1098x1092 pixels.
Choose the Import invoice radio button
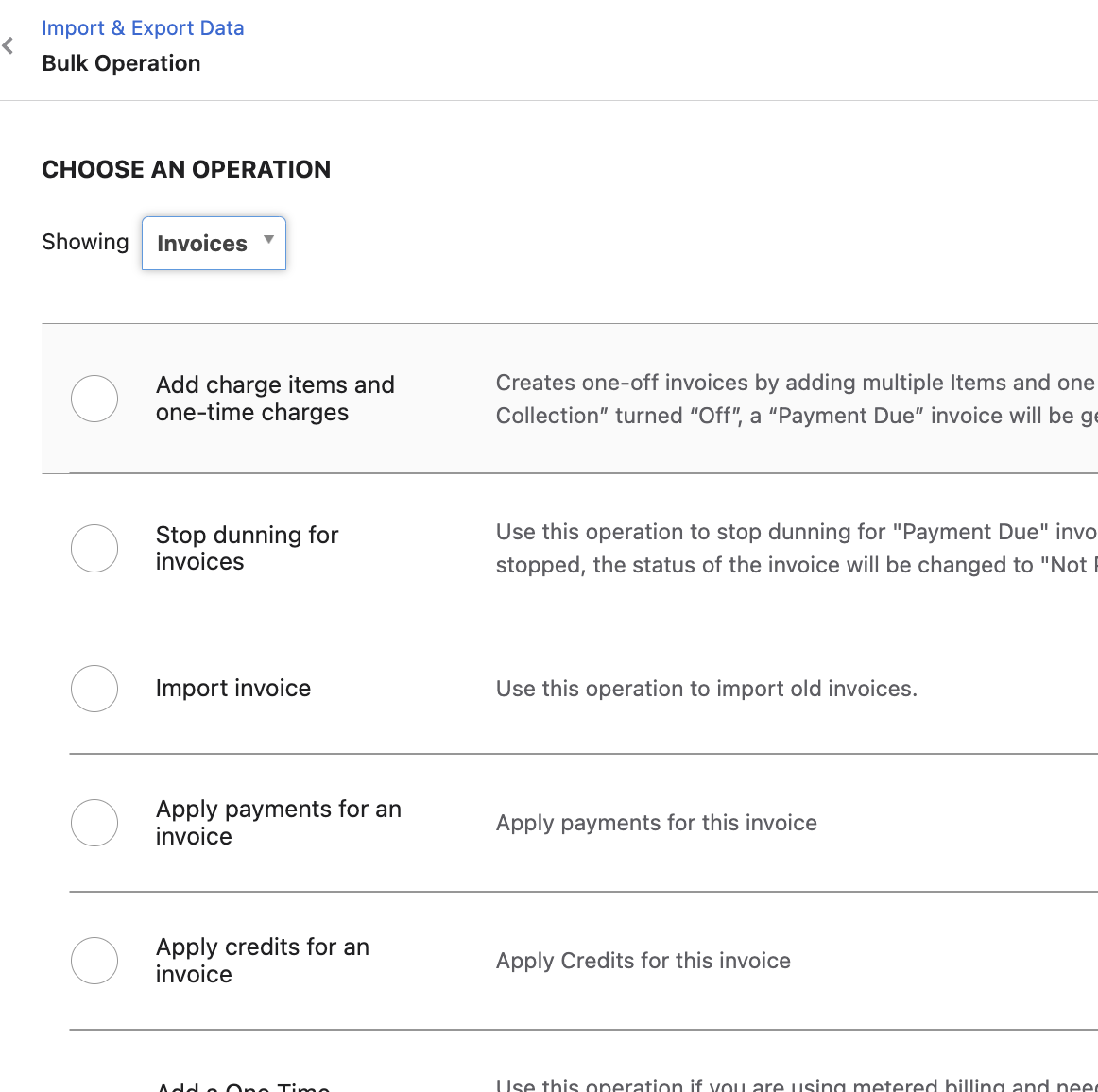[94, 689]
